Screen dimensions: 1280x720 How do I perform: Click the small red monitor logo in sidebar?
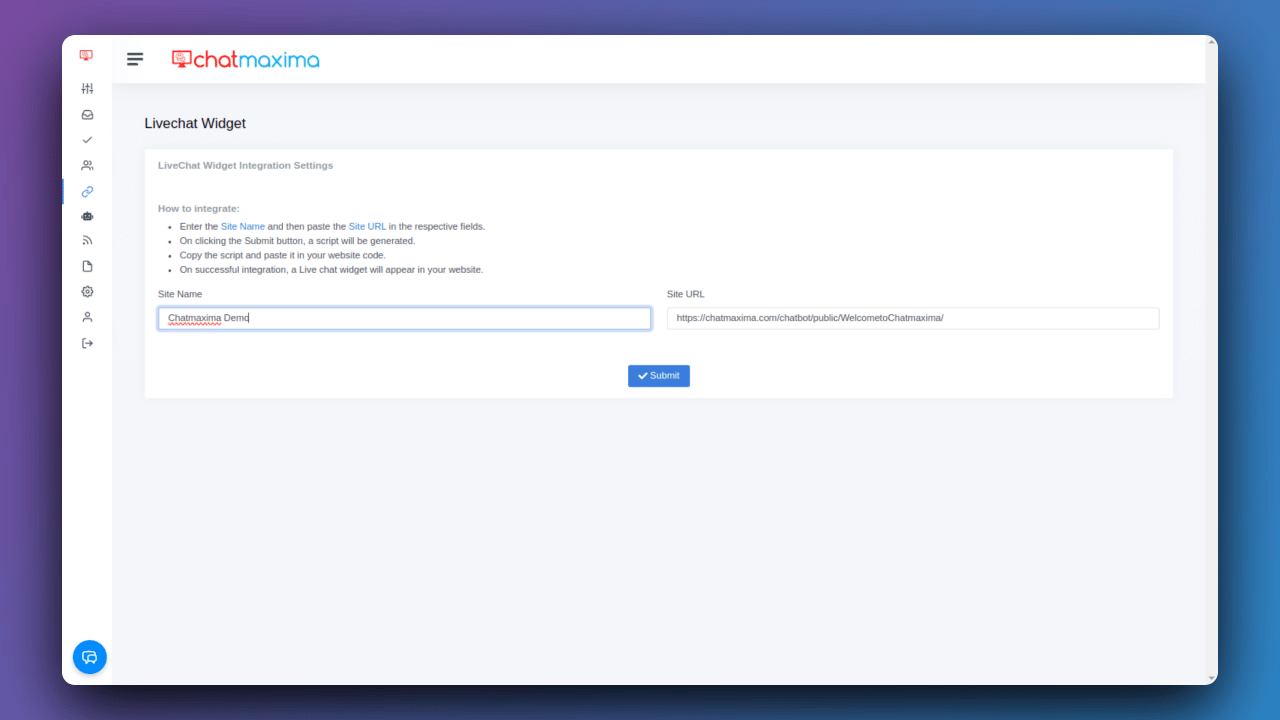click(86, 56)
